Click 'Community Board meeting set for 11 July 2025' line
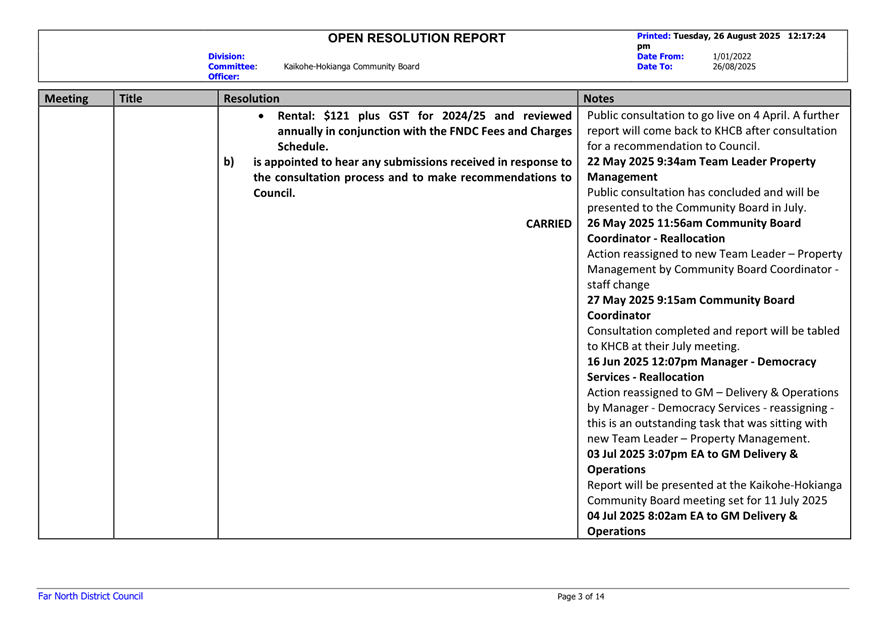This screenshot has width=885, height=626. [x=707, y=501]
